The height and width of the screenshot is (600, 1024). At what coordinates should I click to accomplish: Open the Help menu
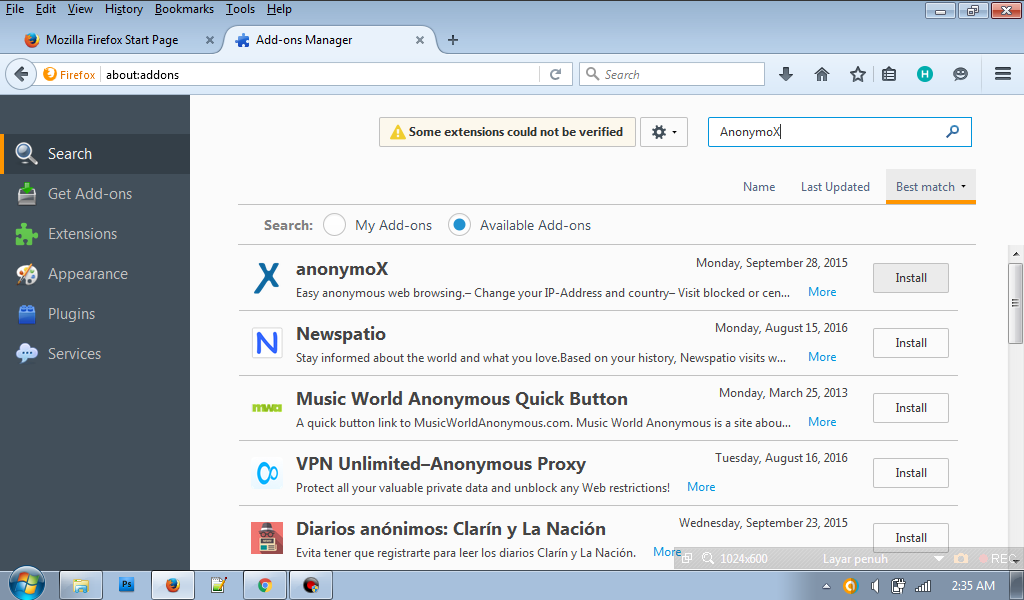279,9
